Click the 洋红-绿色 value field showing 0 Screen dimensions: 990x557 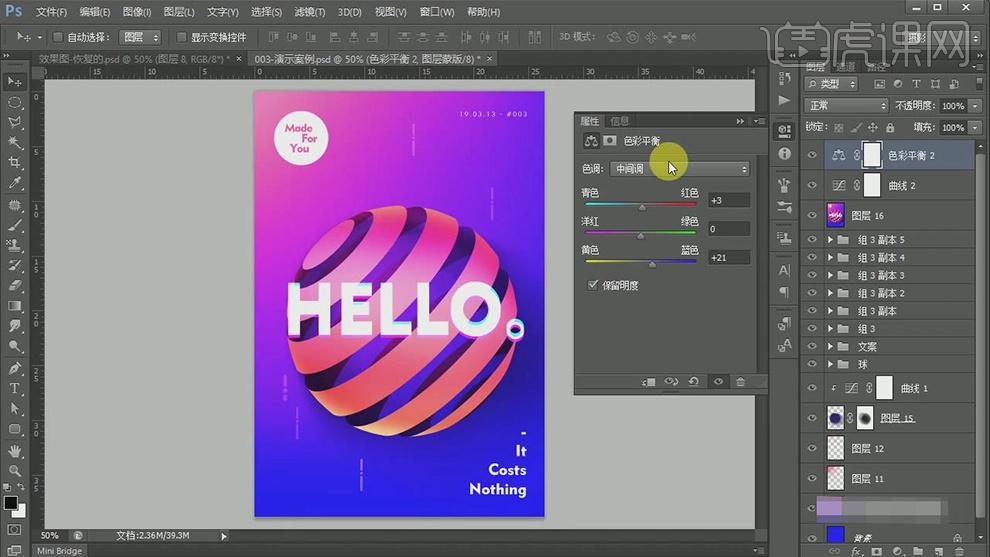click(x=729, y=229)
